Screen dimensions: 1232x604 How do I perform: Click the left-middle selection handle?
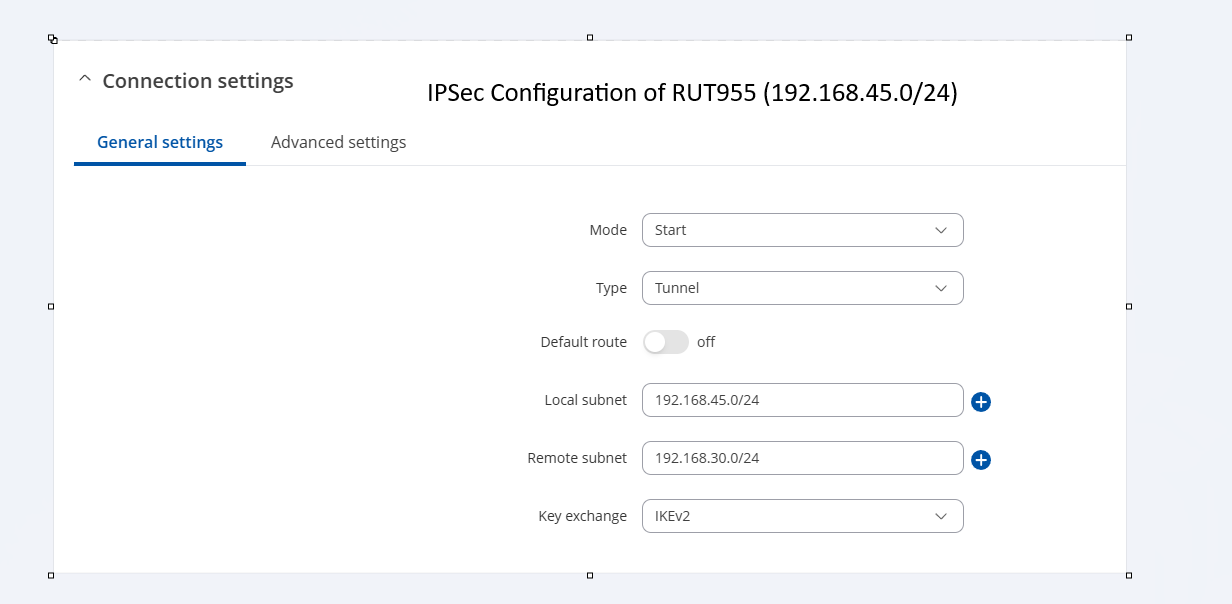click(51, 306)
